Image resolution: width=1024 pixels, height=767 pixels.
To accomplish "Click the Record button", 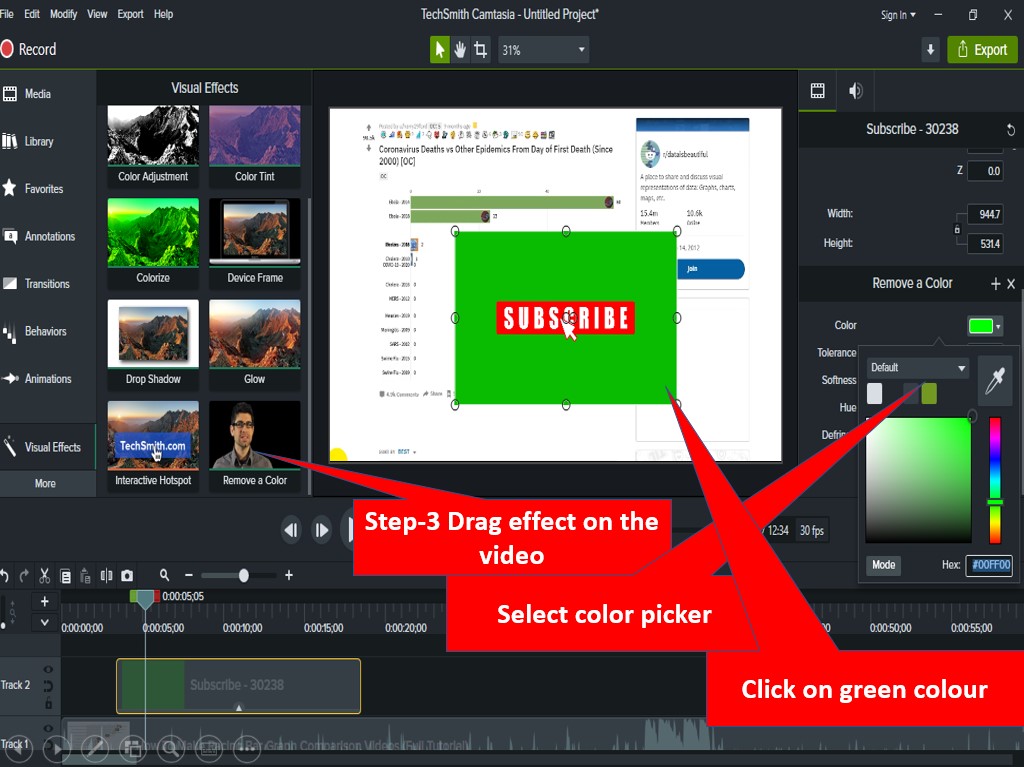I will pyautogui.click(x=29, y=49).
